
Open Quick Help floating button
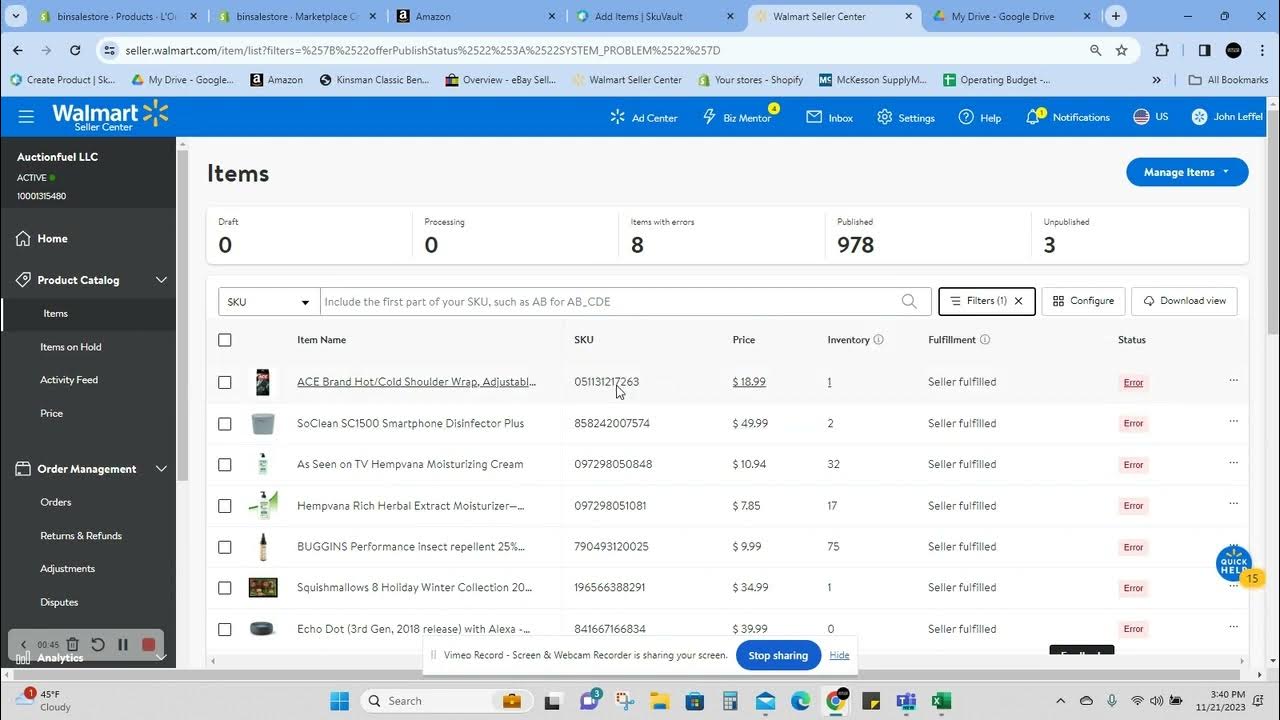(1234, 563)
